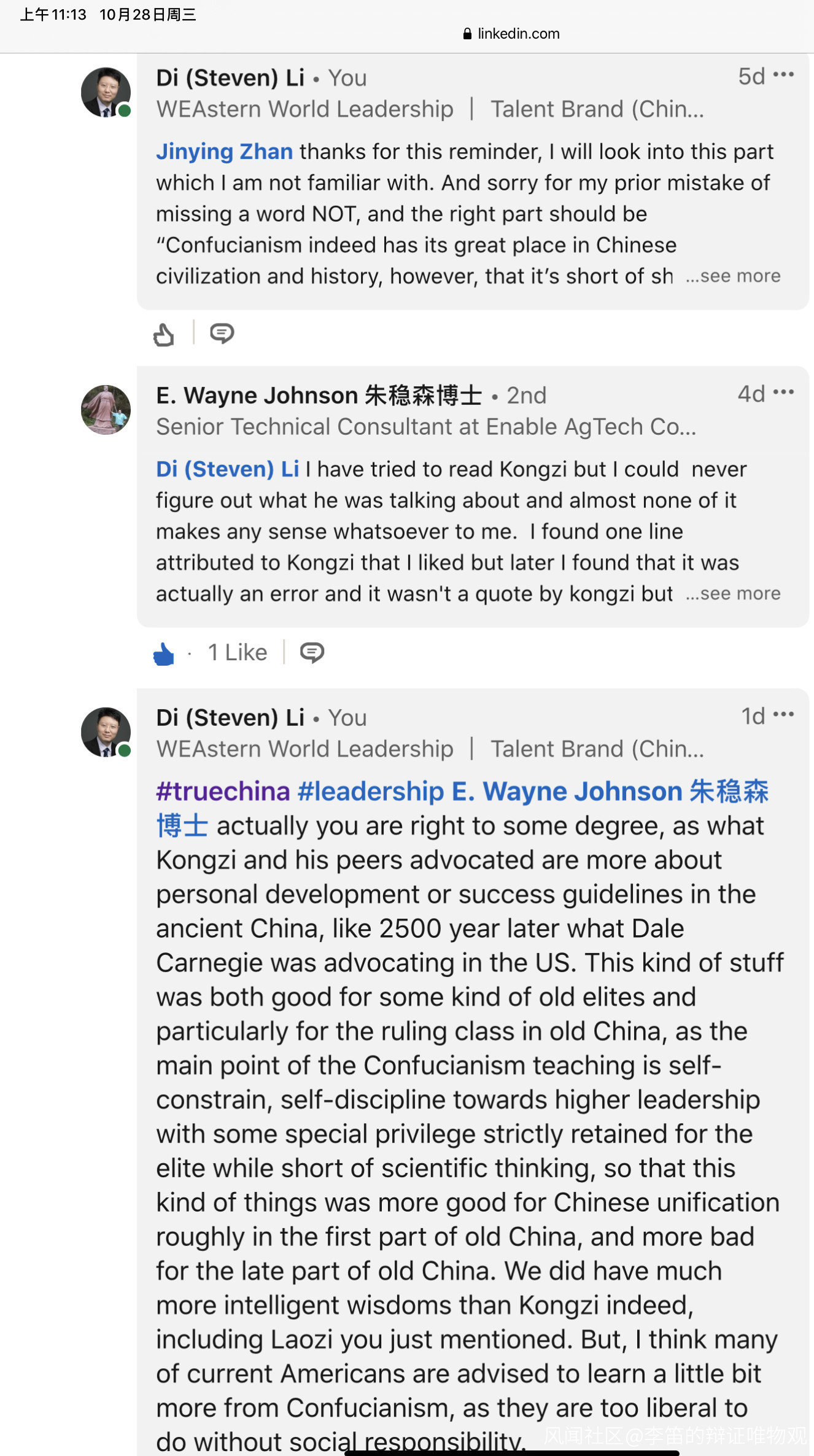Reply to E. Wayne Johnson's comment
The width and height of the screenshot is (814, 1456).
pyautogui.click(x=312, y=652)
